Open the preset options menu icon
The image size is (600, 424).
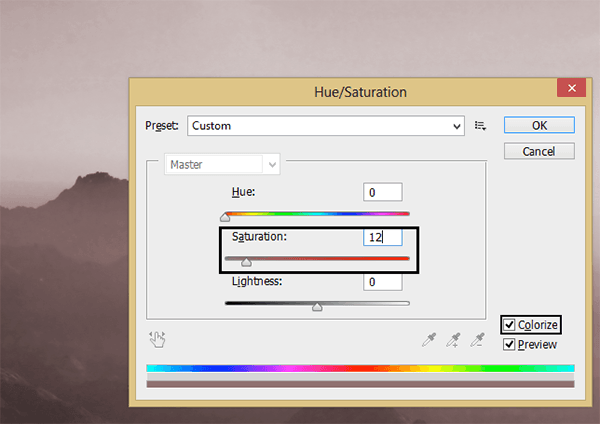point(480,126)
